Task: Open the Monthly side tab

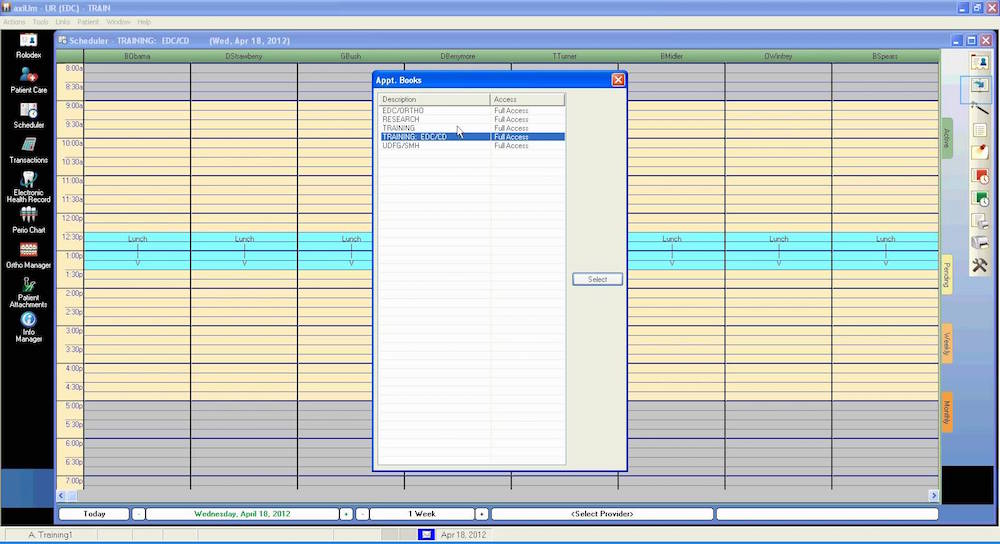Action: pyautogui.click(x=947, y=412)
